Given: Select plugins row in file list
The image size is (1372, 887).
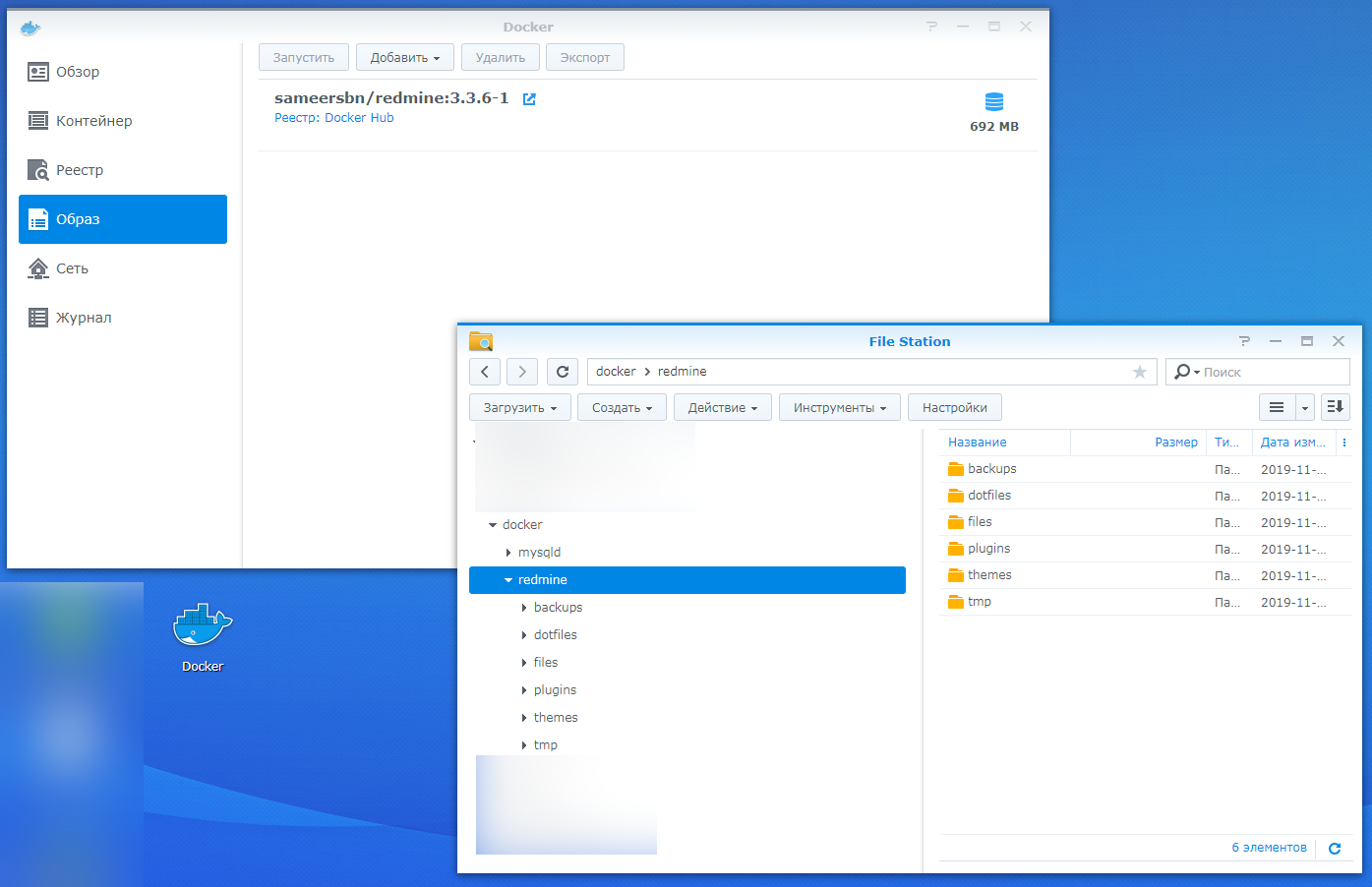Looking at the screenshot, I should [1146, 549].
